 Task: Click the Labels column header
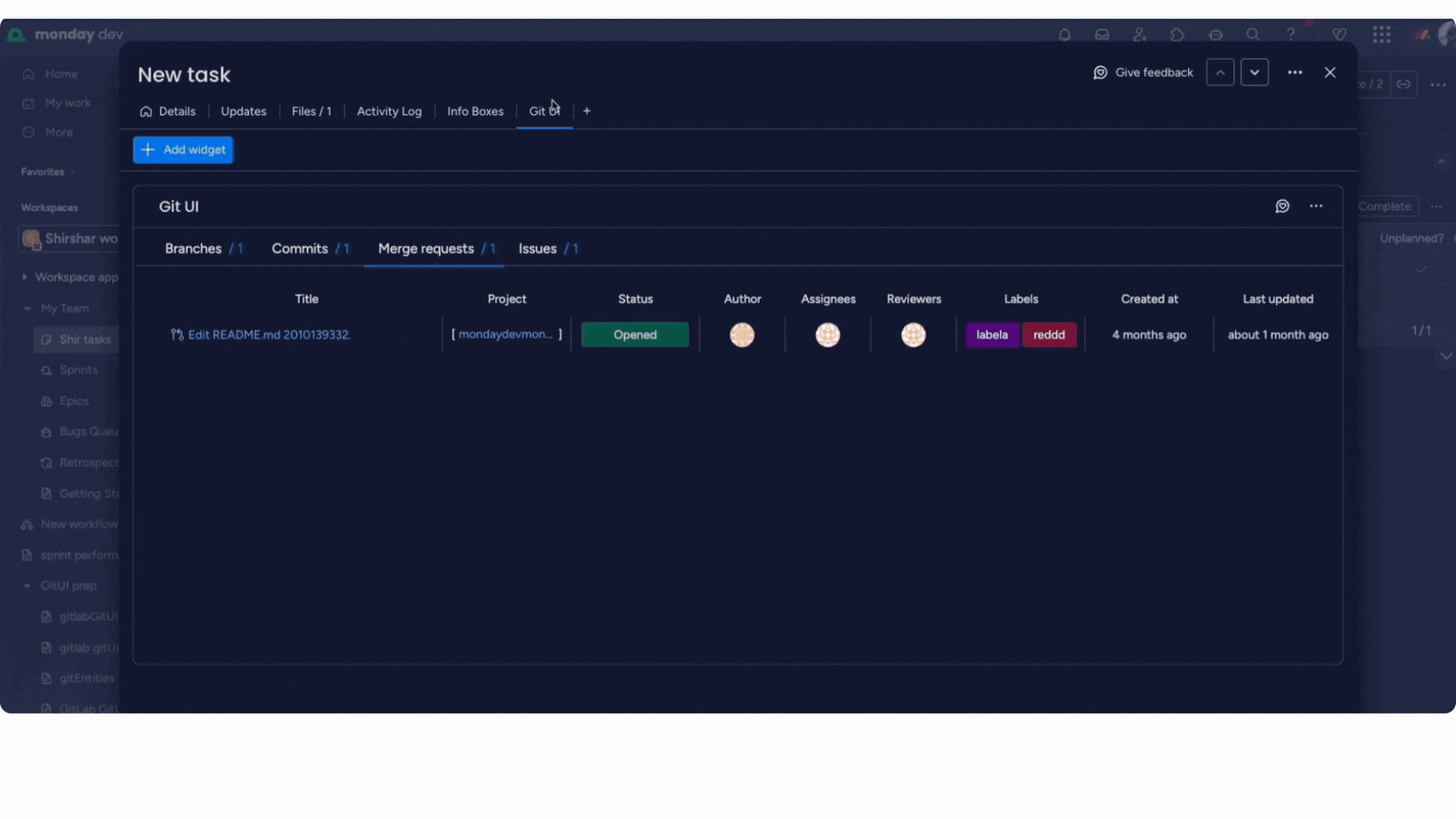1021,300
